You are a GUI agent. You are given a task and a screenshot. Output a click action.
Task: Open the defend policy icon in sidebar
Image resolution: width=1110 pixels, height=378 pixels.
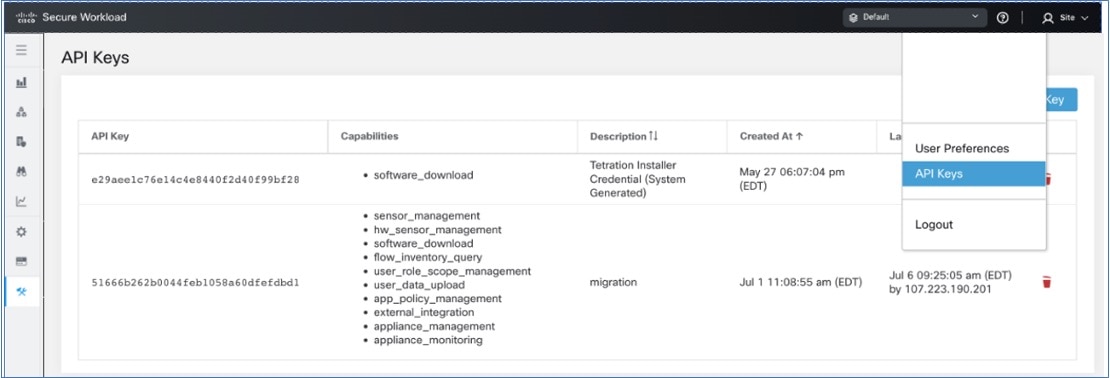pyautogui.click(x=21, y=142)
